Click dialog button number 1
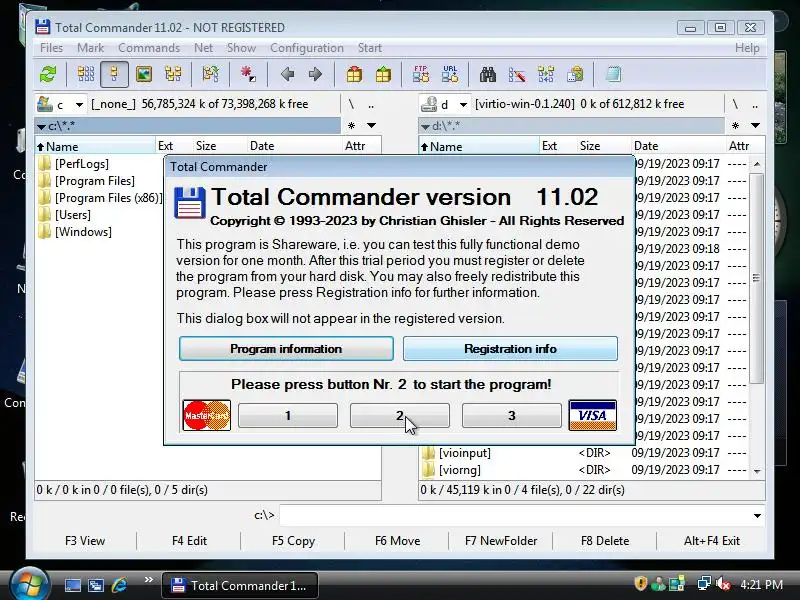Screen dimensions: 800x600 (x=288, y=415)
